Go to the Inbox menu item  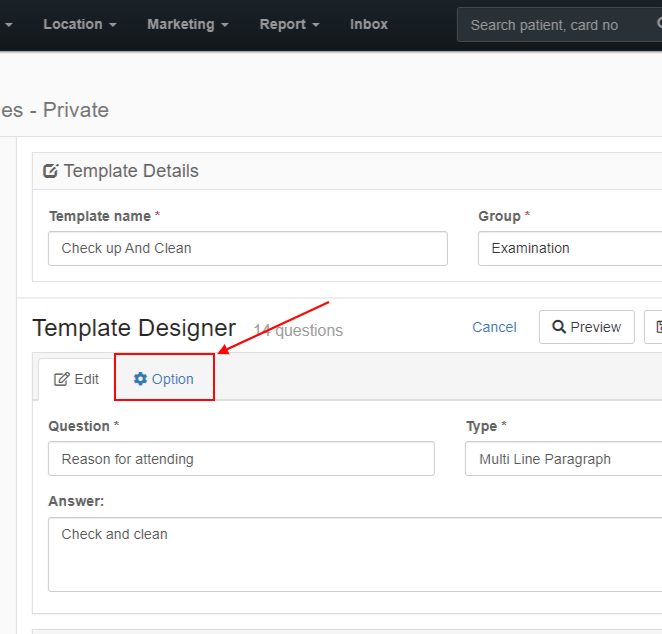(x=369, y=24)
